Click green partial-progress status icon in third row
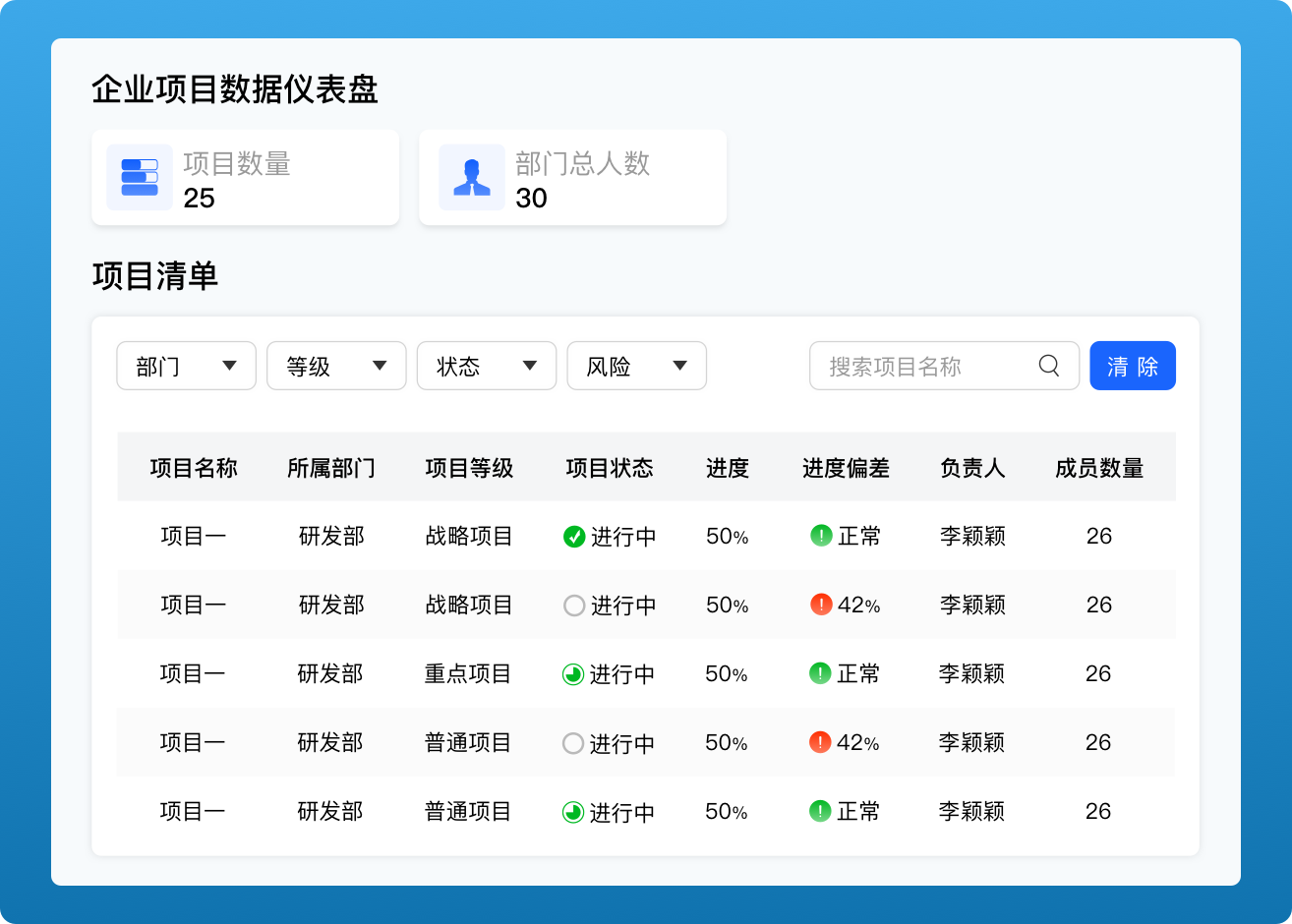 [573, 674]
